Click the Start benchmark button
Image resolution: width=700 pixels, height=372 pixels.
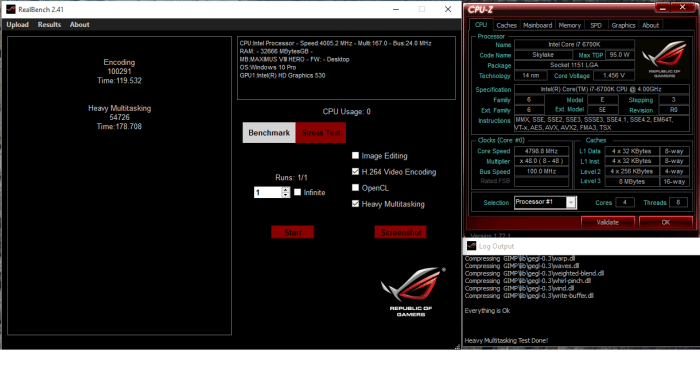[x=293, y=232]
